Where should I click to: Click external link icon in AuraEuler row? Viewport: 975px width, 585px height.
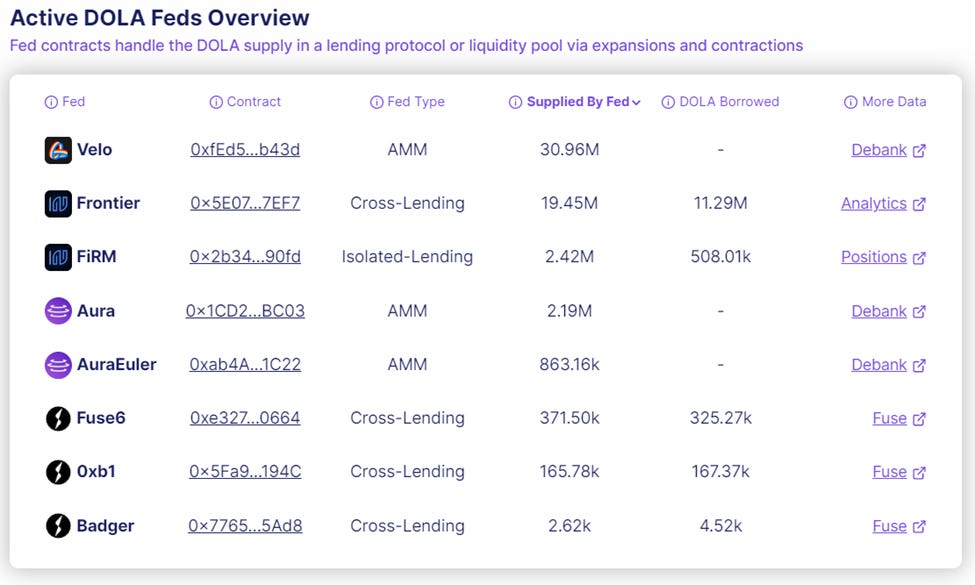[919, 365]
